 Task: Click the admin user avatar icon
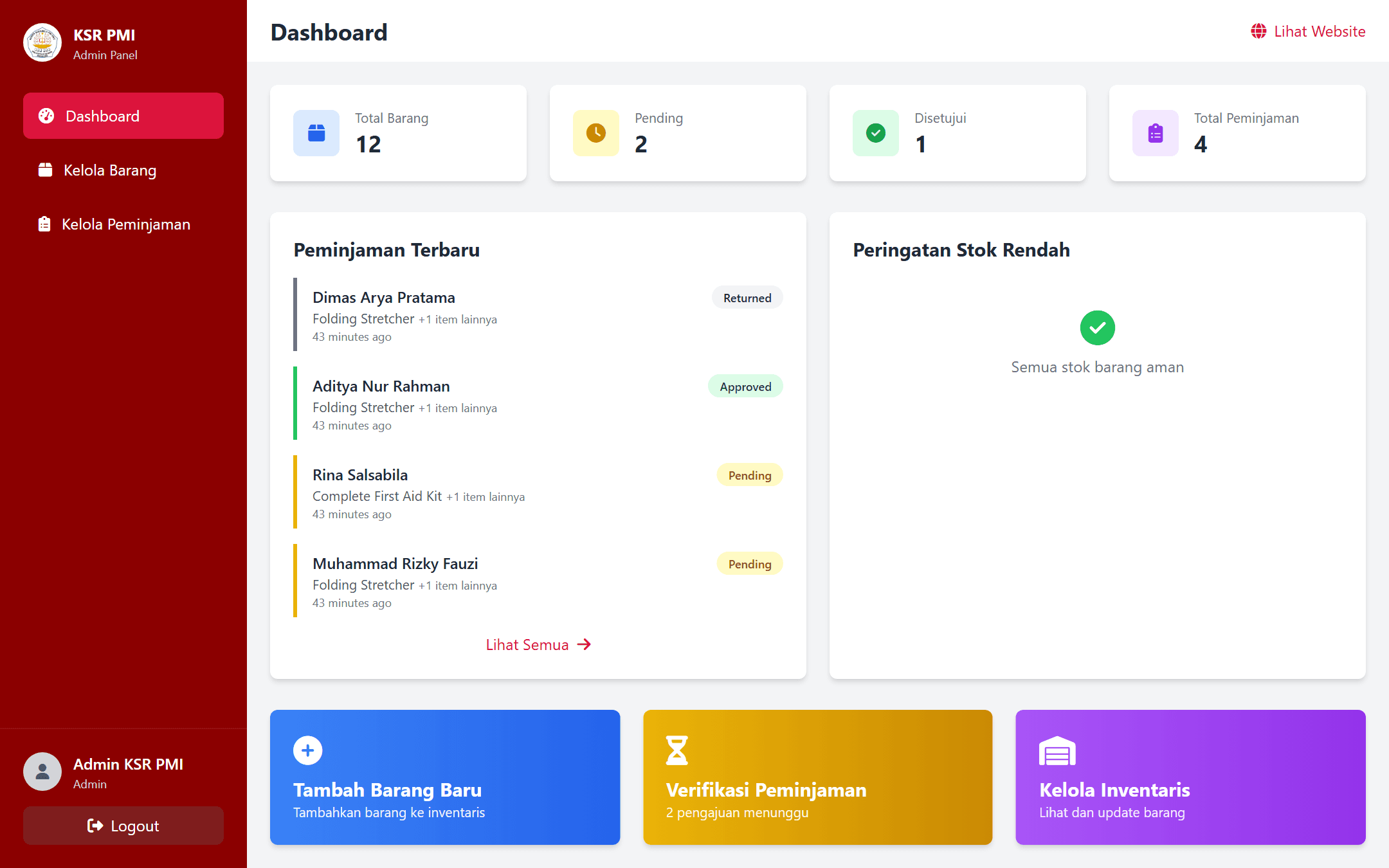(42, 772)
